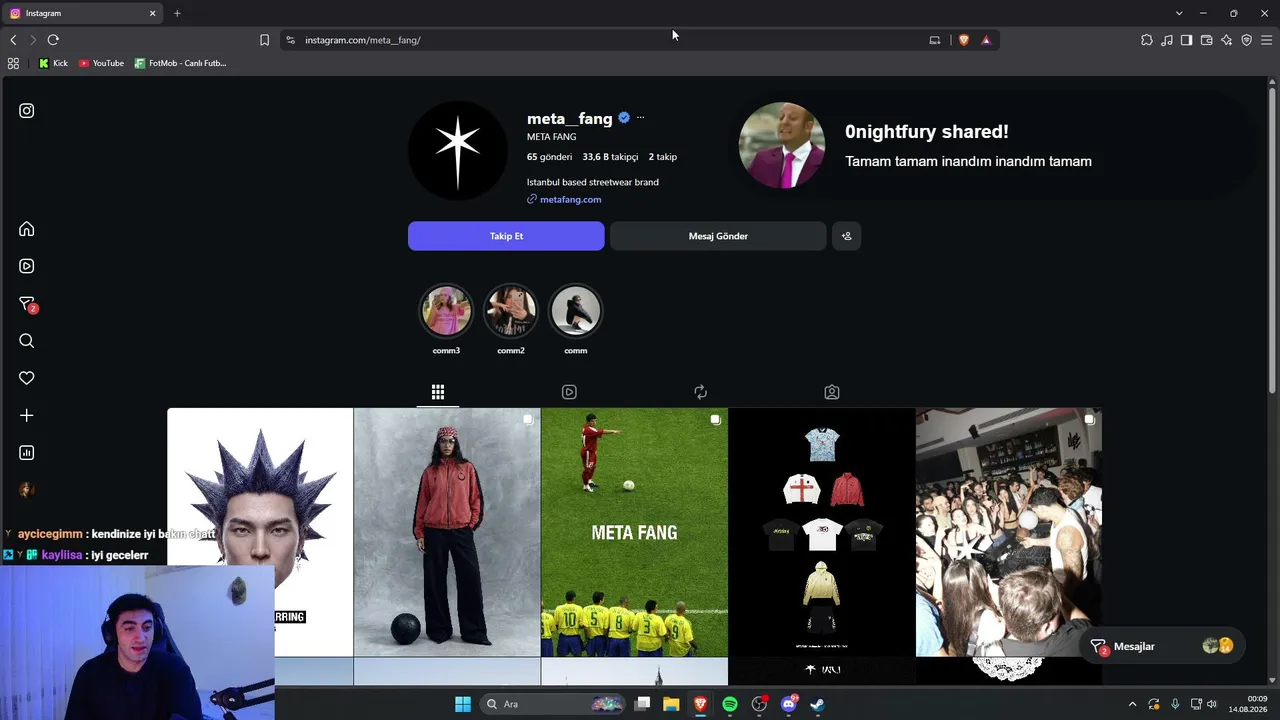
Task: Open Steam from the taskbar
Action: coord(817,704)
